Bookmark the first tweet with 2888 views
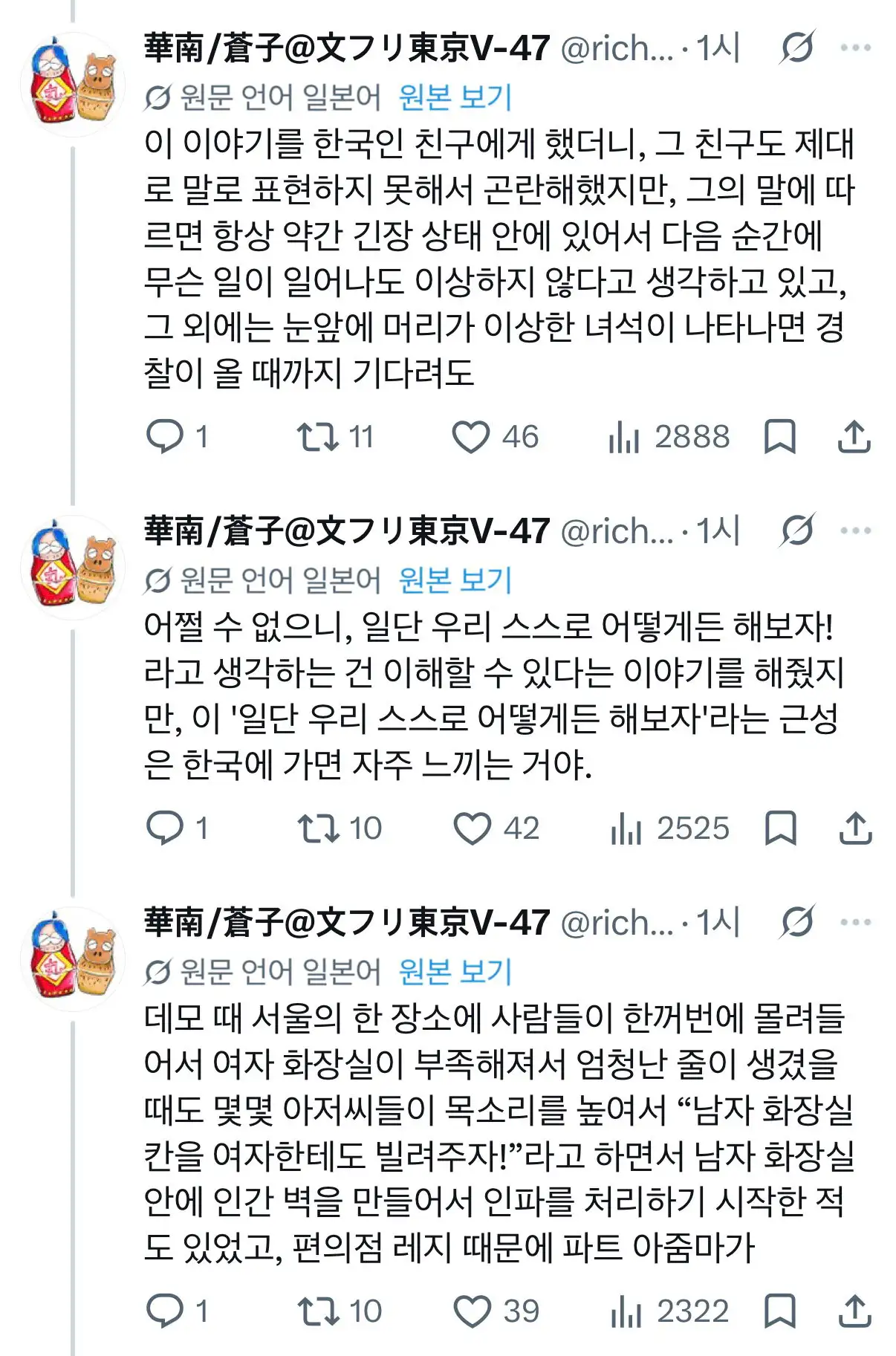 [780, 436]
